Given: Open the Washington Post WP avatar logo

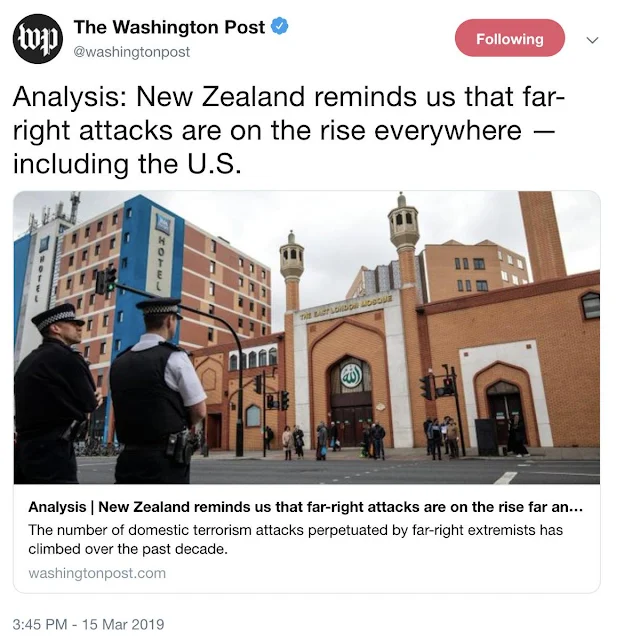Looking at the screenshot, I should click(38, 38).
